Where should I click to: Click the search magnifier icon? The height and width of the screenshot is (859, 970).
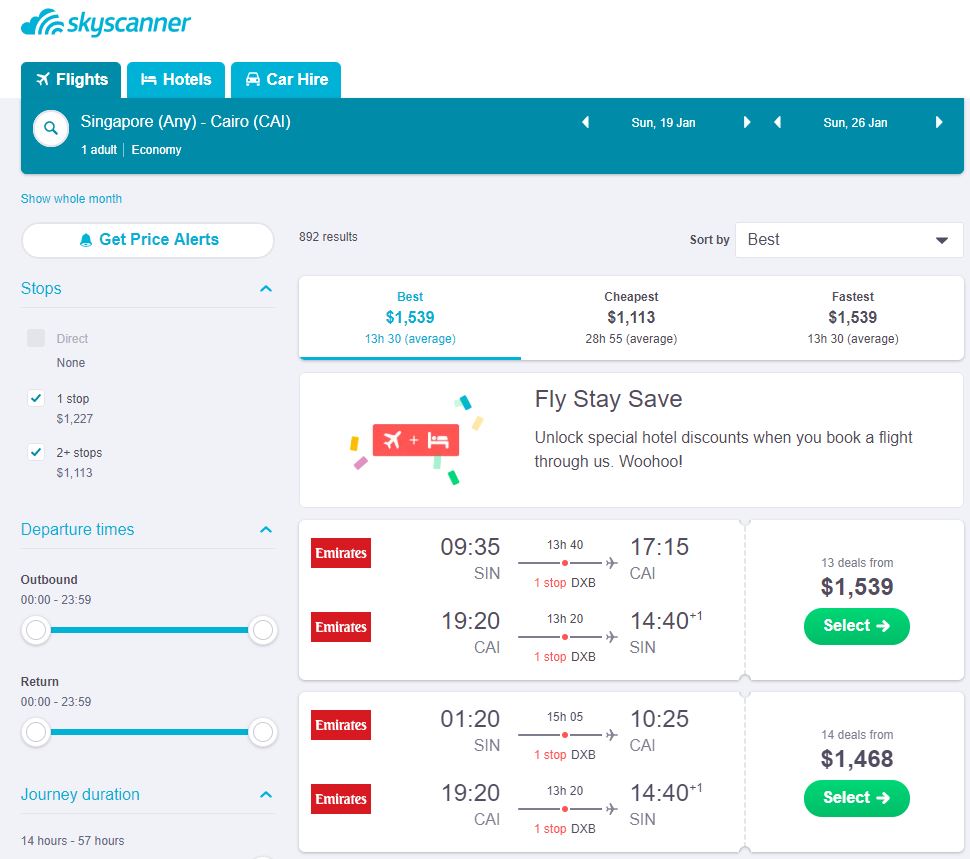[50, 129]
